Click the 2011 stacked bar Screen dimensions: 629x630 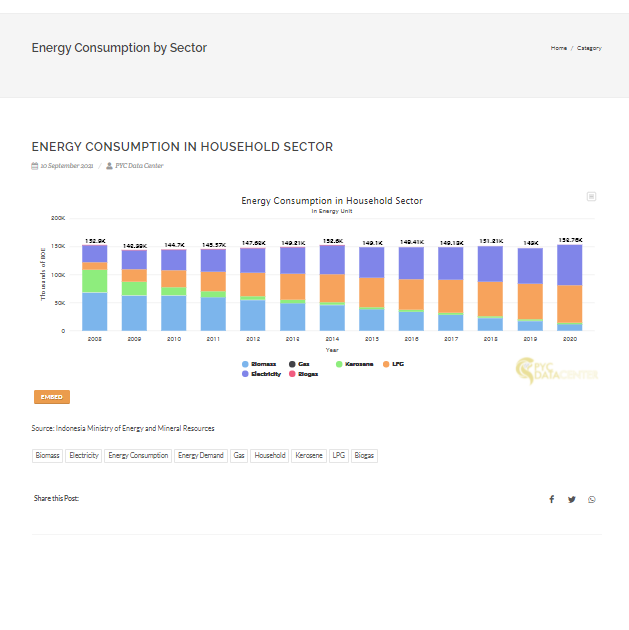click(x=213, y=290)
